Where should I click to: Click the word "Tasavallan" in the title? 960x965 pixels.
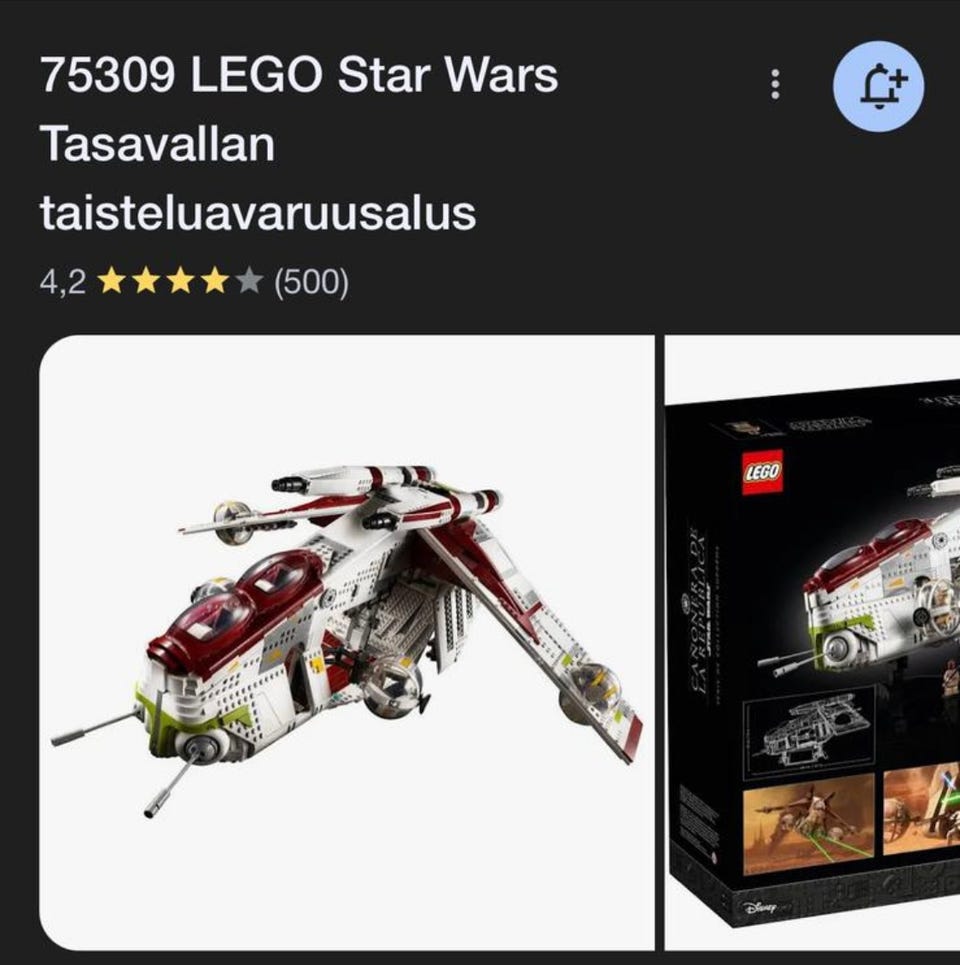[x=158, y=144]
